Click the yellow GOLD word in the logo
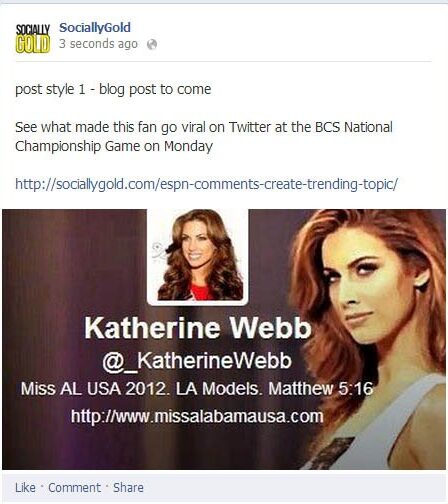The image size is (448, 504). coord(33,45)
